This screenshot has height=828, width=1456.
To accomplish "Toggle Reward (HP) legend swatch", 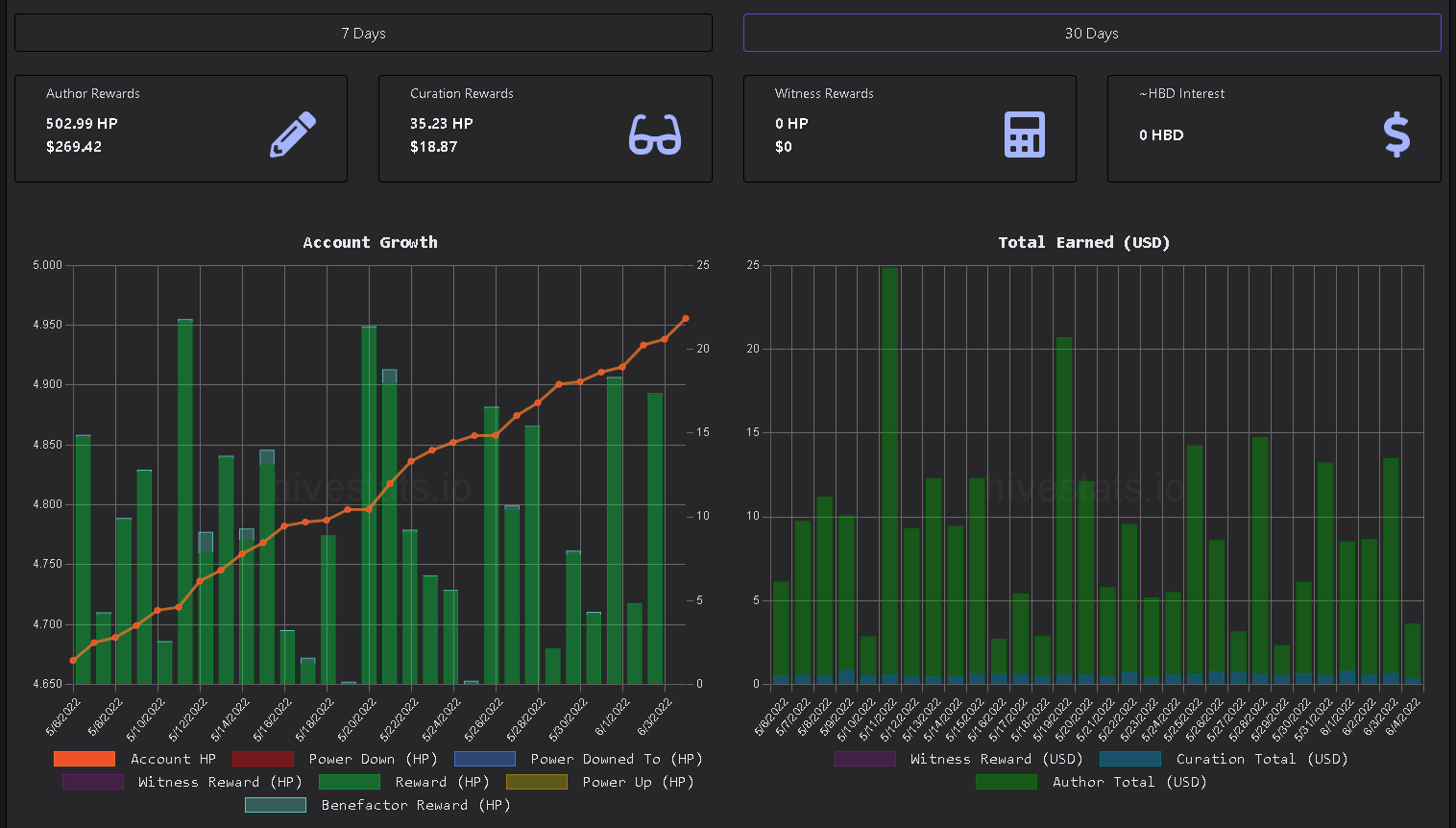I will tap(350, 782).
